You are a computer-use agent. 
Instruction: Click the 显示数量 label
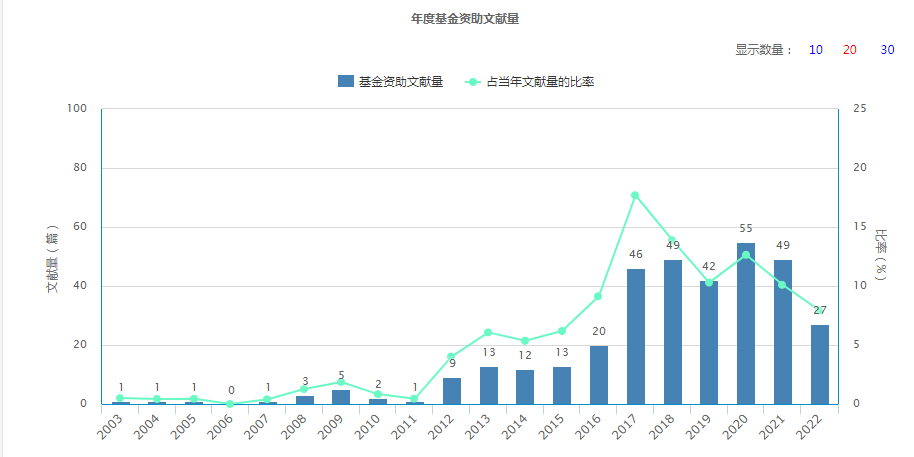764,50
